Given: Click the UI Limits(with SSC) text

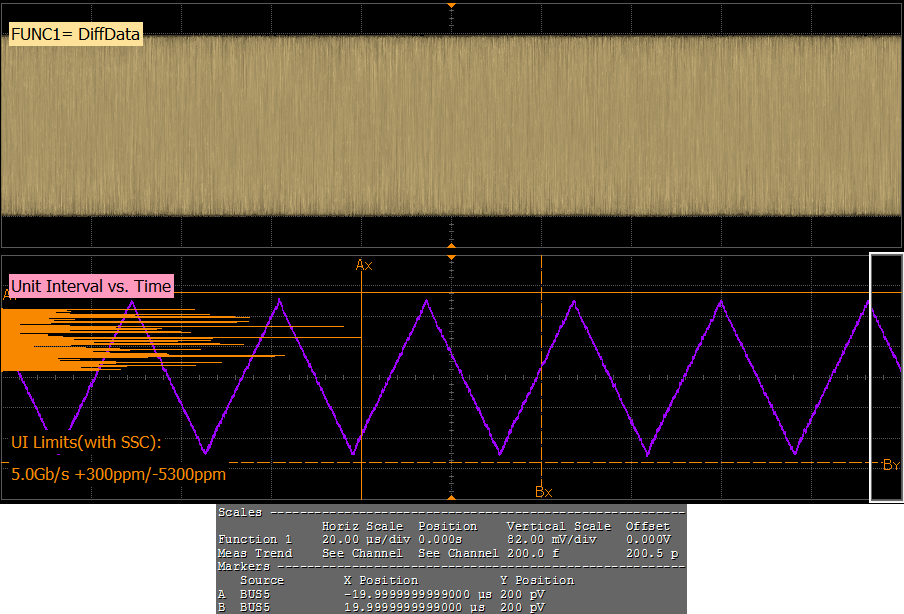Looking at the screenshot, I should [86, 442].
